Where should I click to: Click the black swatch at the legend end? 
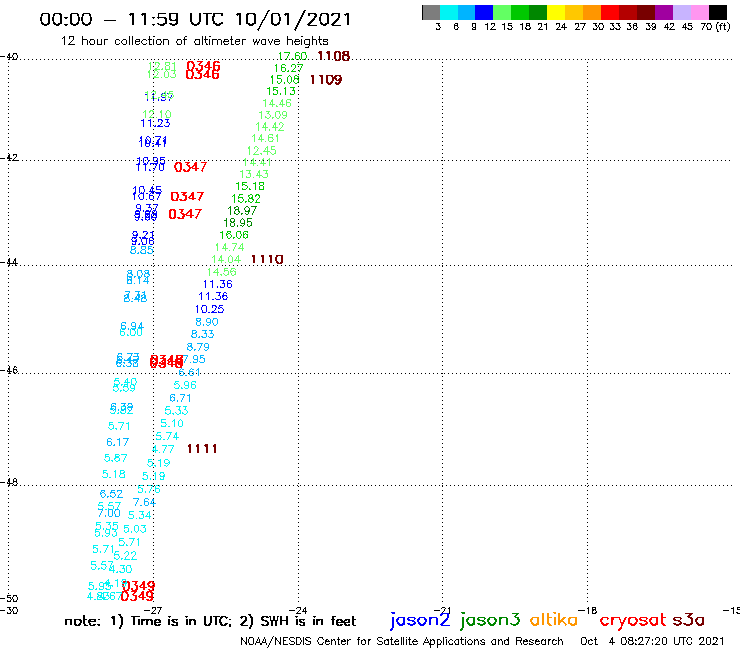coord(718,12)
